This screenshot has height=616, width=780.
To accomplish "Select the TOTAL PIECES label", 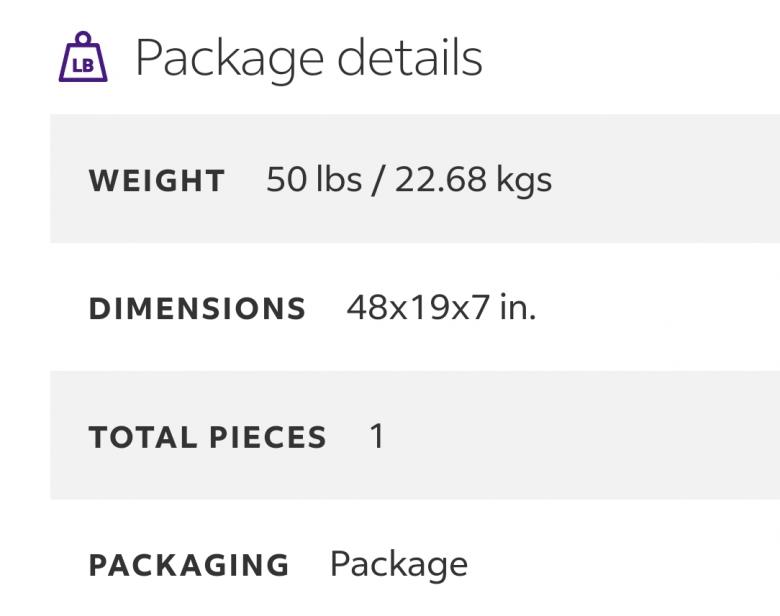I will (x=208, y=437).
